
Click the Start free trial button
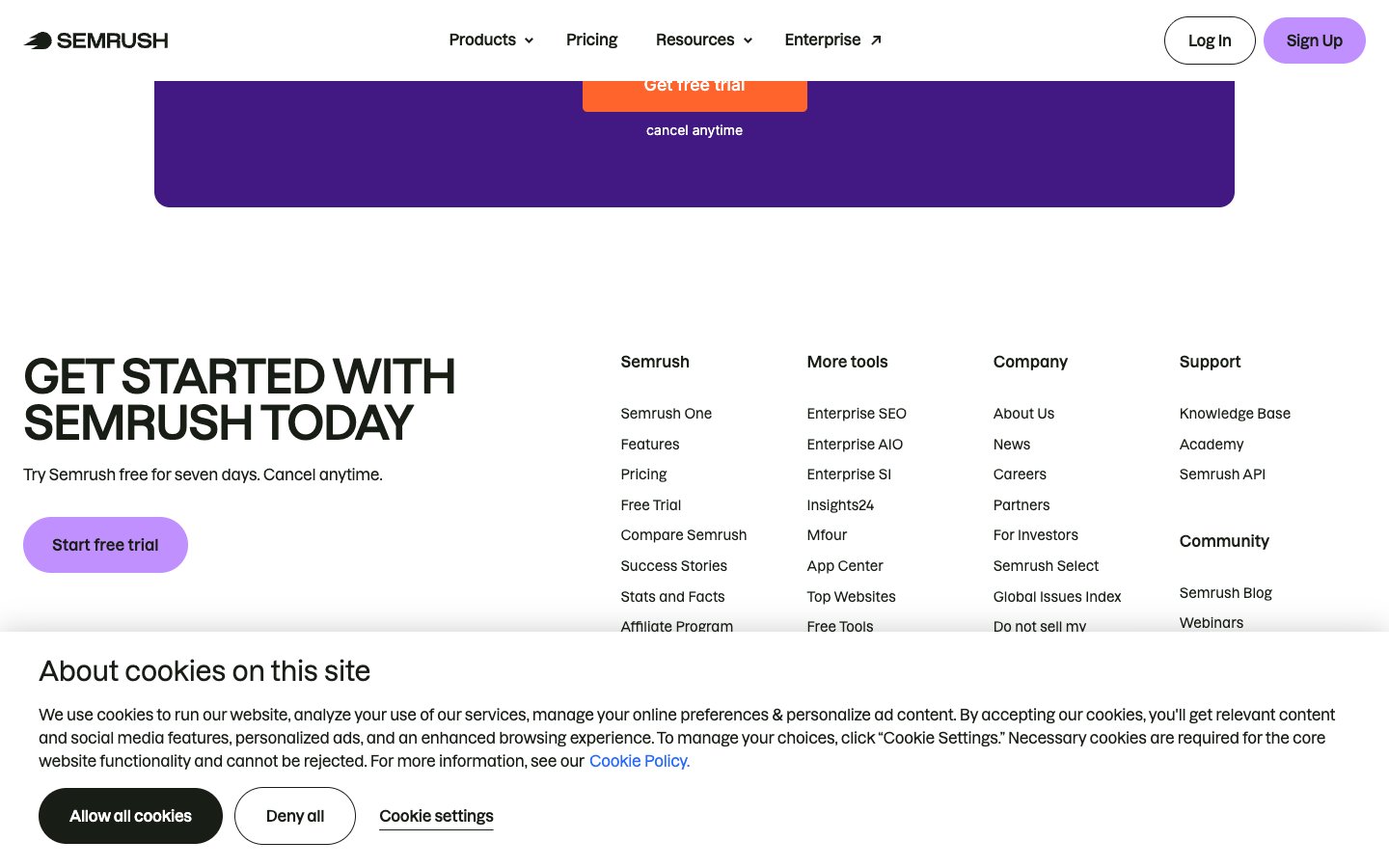[x=105, y=545]
